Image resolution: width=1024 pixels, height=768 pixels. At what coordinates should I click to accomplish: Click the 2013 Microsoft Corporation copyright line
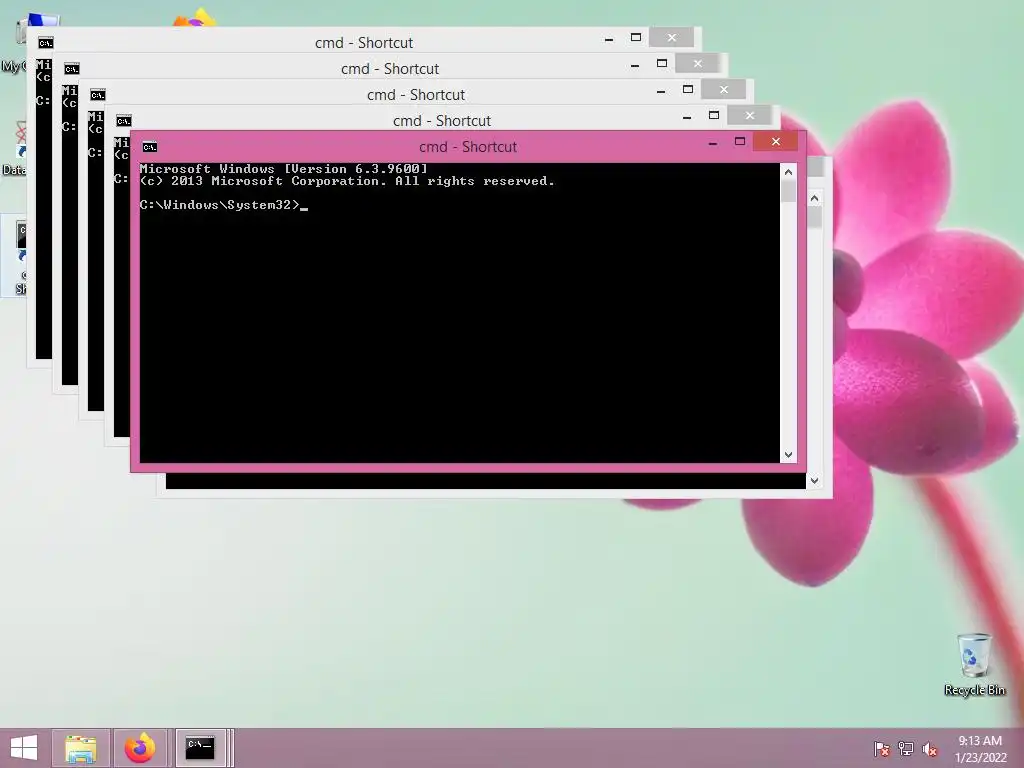coord(347,181)
